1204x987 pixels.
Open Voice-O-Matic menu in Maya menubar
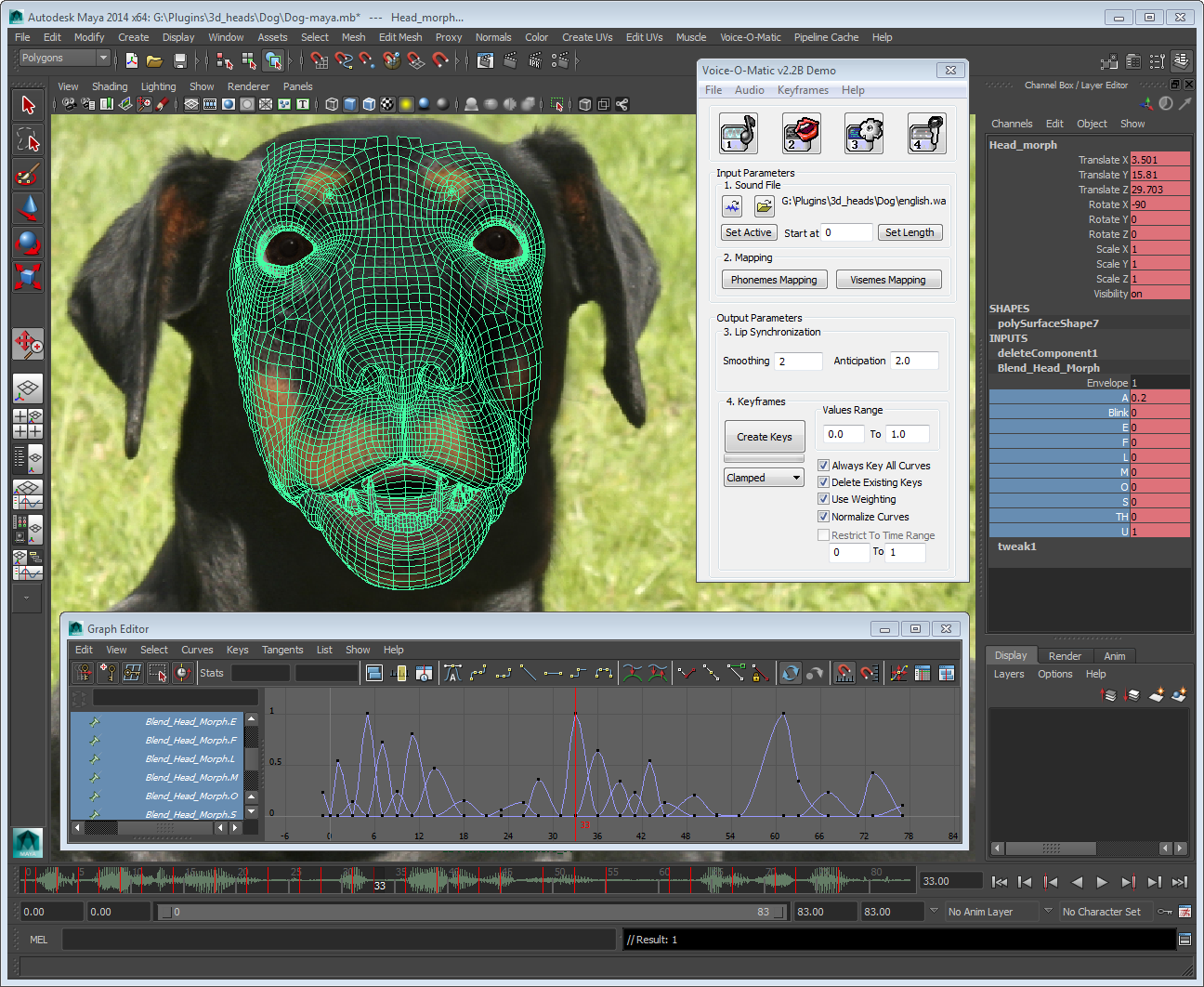(x=750, y=37)
